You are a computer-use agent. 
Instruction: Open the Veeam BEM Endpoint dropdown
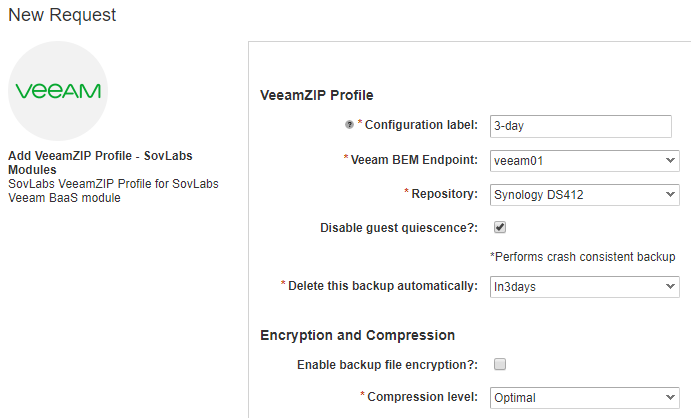584,160
